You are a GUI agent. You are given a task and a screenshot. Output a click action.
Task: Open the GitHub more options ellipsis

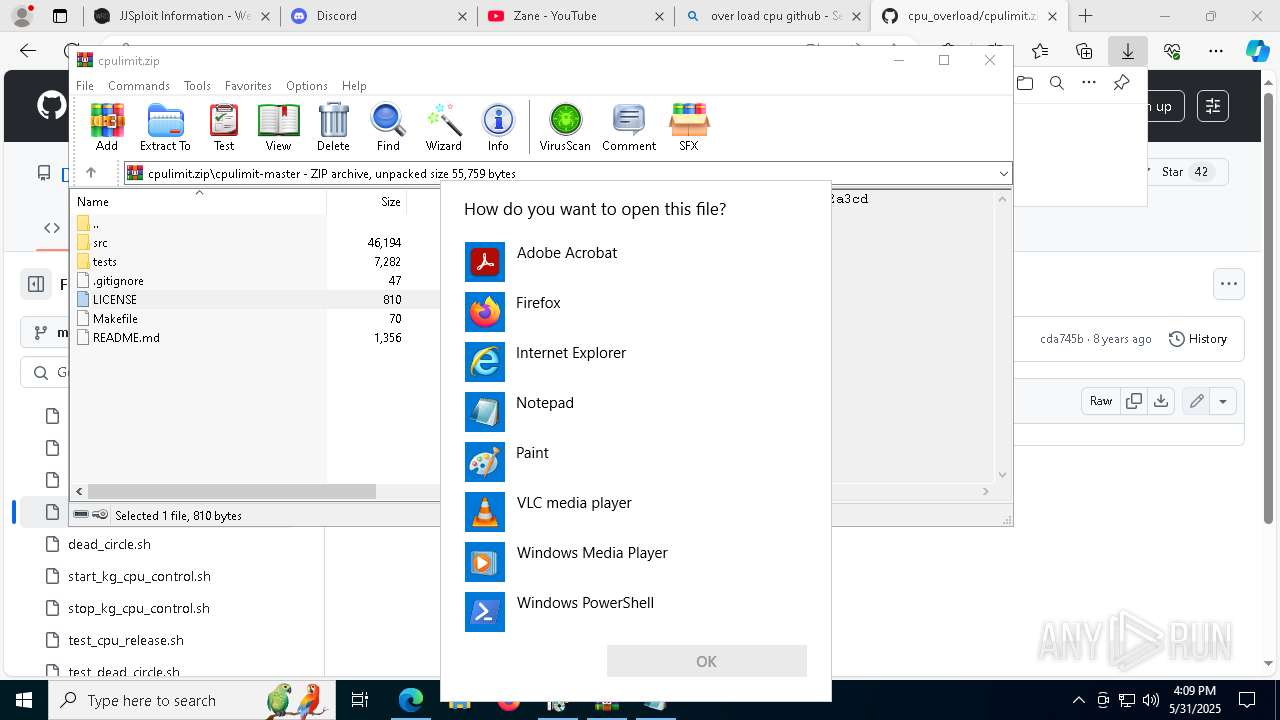click(1229, 284)
